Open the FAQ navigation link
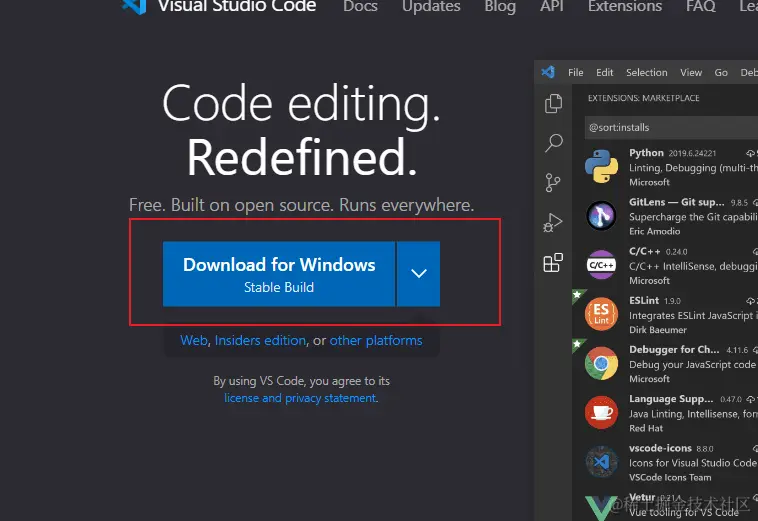Screen dimensions: 758x521 tap(700, 6)
